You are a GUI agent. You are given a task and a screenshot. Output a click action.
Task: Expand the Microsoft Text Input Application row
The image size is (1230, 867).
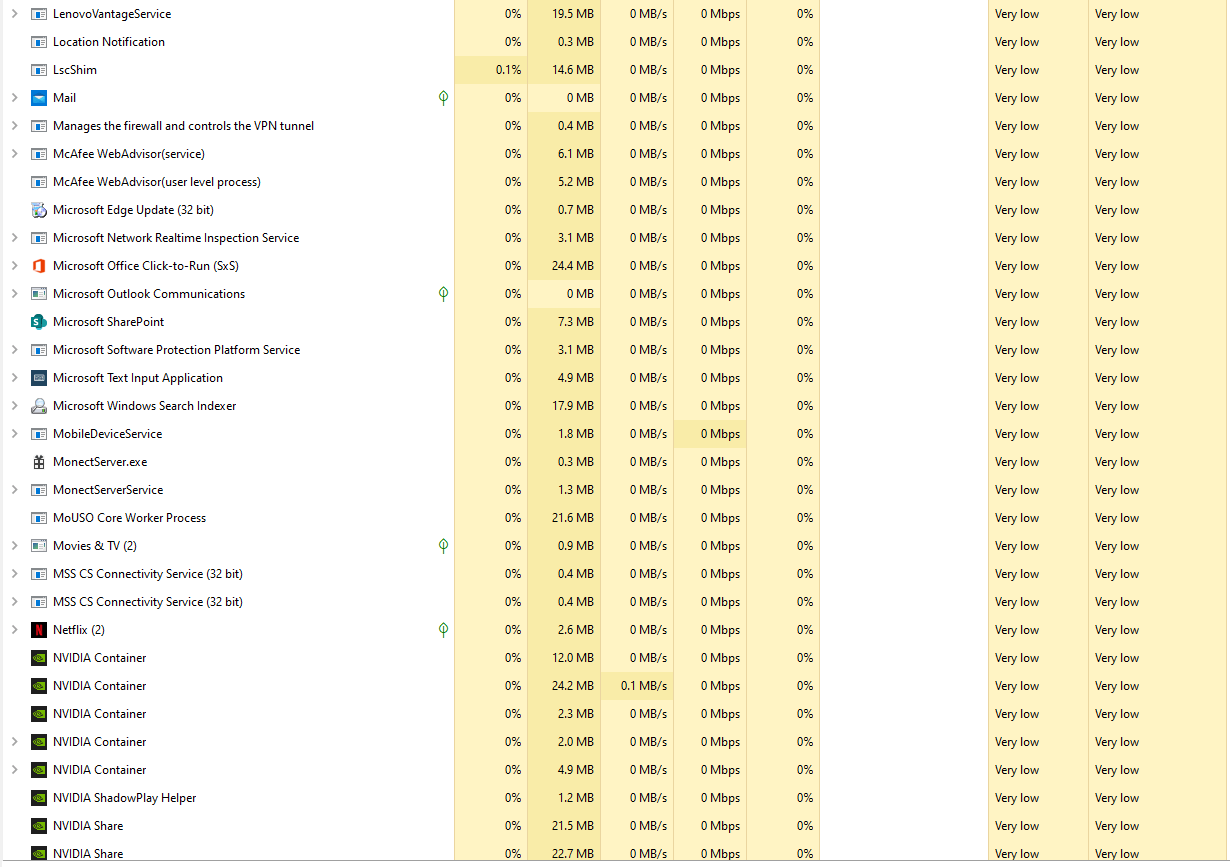tap(14, 378)
